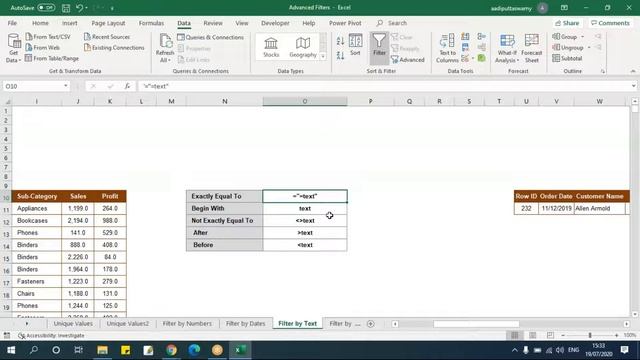Toggle the AutoSave switch

(x=46, y=8)
